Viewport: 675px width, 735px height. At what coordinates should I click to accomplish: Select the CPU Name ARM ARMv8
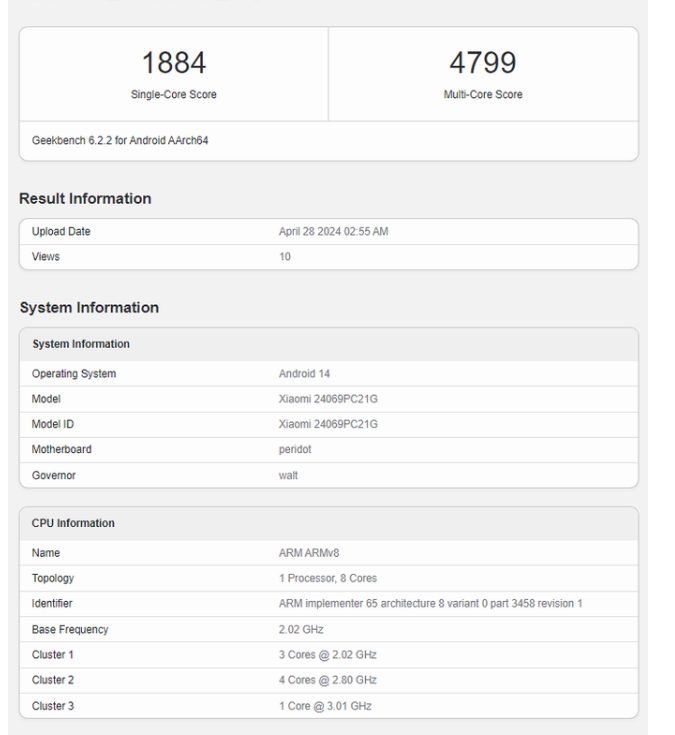308,553
